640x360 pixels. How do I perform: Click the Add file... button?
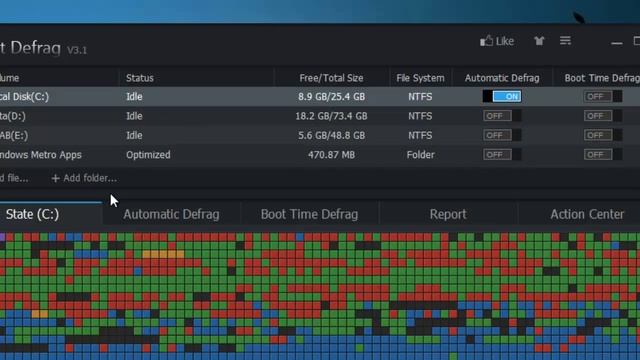coord(14,178)
